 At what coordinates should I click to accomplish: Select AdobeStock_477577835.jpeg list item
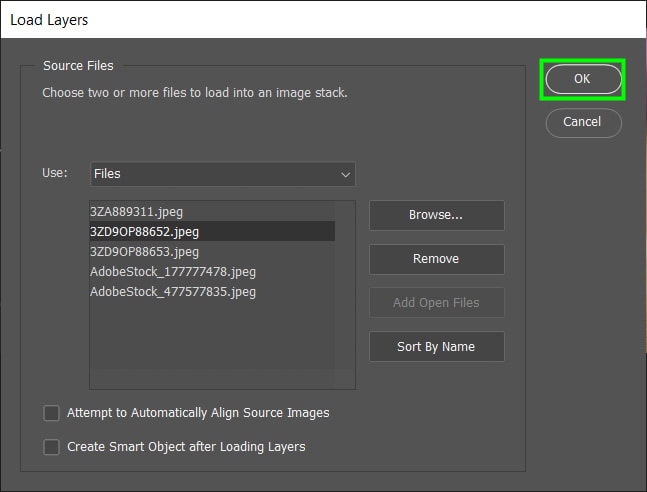point(172,292)
